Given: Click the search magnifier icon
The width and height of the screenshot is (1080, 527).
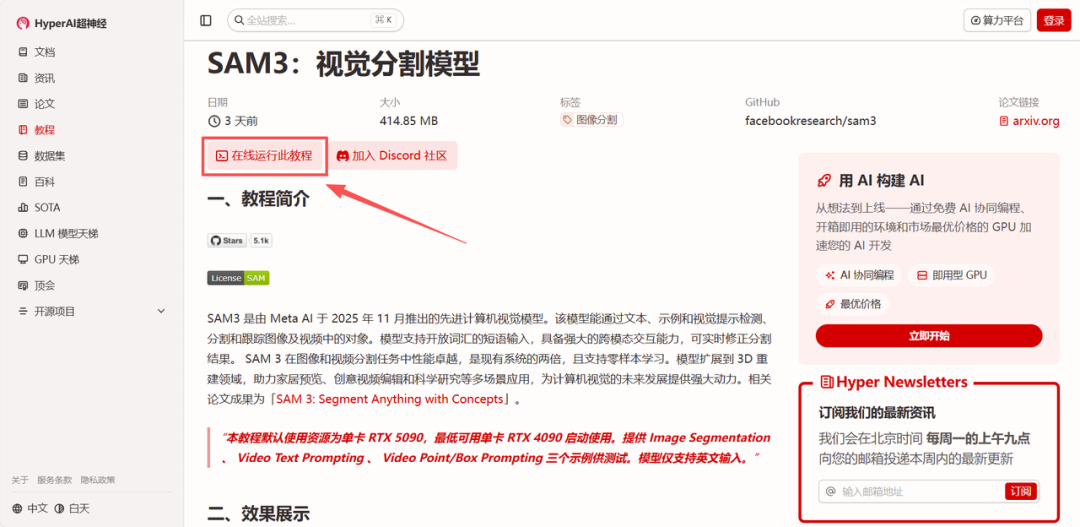Looking at the screenshot, I should (x=239, y=21).
